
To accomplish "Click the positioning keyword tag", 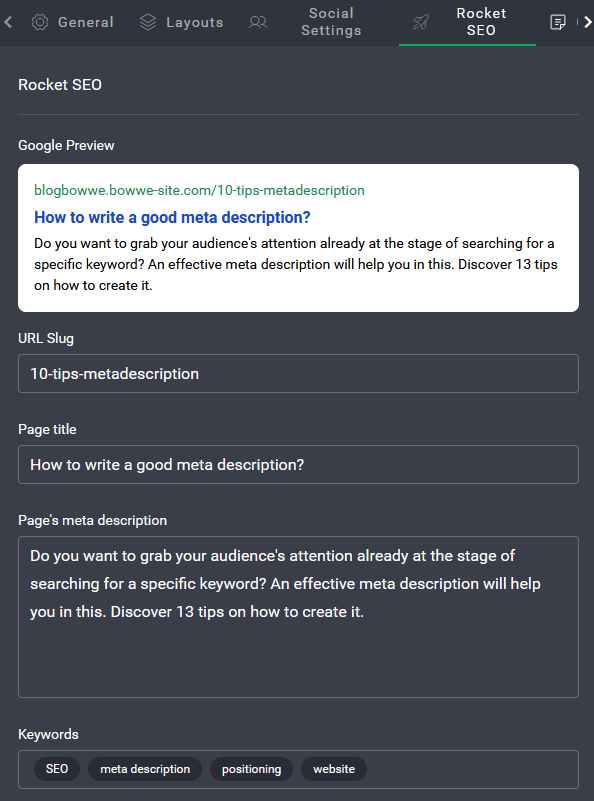I will pyautogui.click(x=251, y=769).
